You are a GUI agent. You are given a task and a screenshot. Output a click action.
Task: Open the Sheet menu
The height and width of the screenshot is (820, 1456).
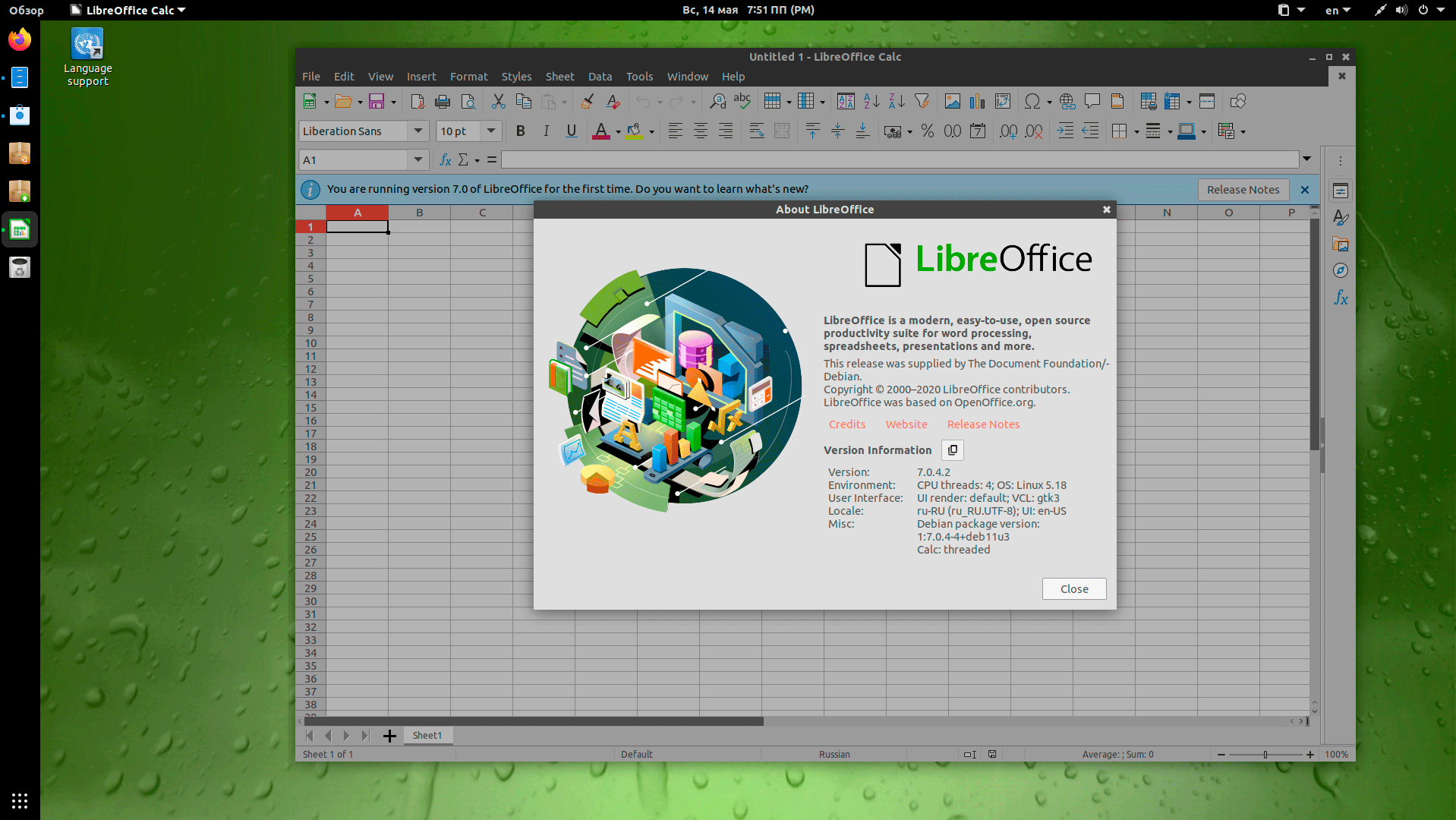click(x=559, y=77)
